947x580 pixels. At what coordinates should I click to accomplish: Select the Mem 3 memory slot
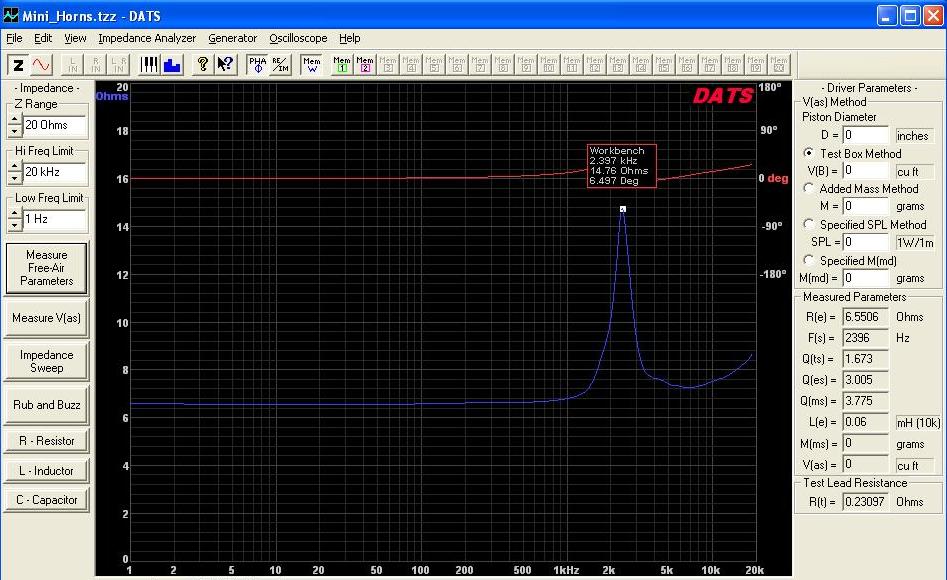[x=388, y=65]
